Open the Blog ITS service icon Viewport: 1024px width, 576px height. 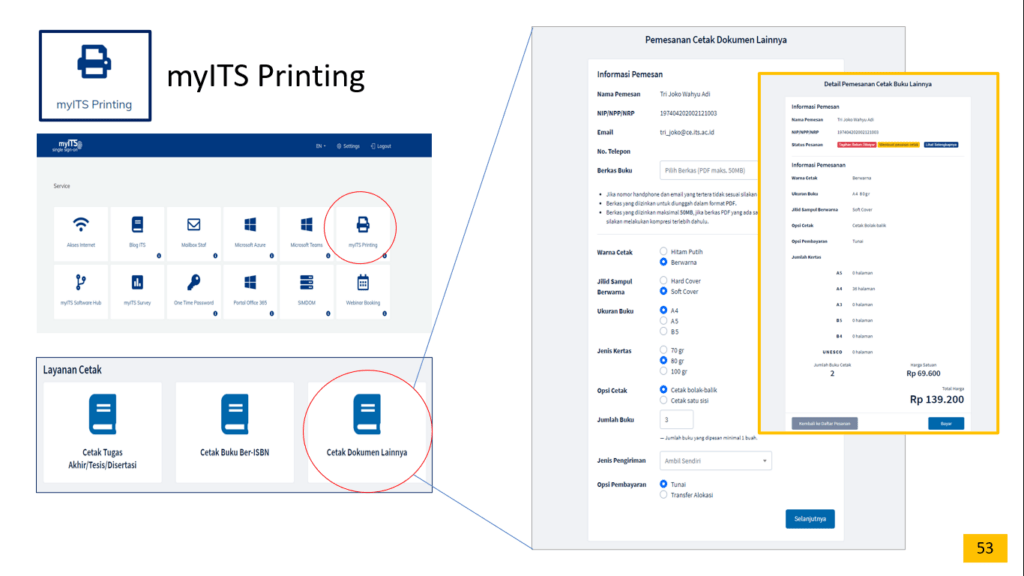(x=137, y=225)
